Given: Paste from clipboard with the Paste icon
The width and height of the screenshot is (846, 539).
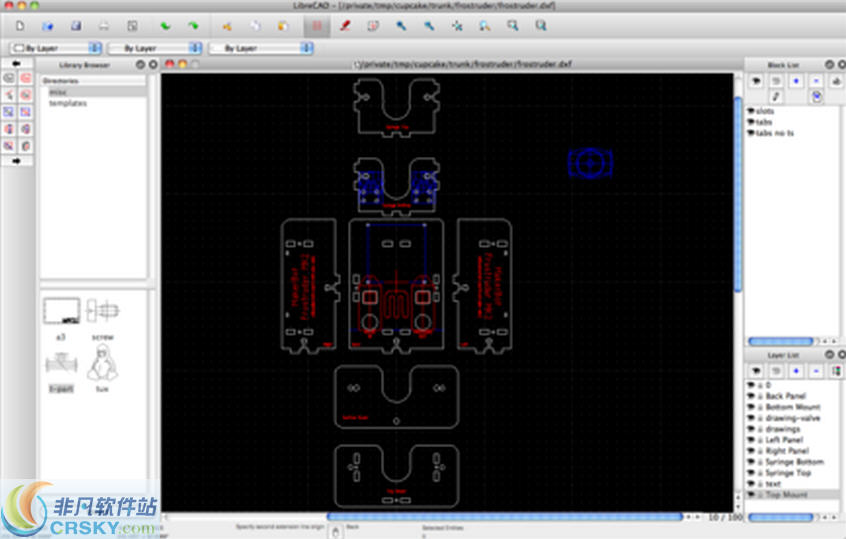Looking at the screenshot, I should (283, 26).
